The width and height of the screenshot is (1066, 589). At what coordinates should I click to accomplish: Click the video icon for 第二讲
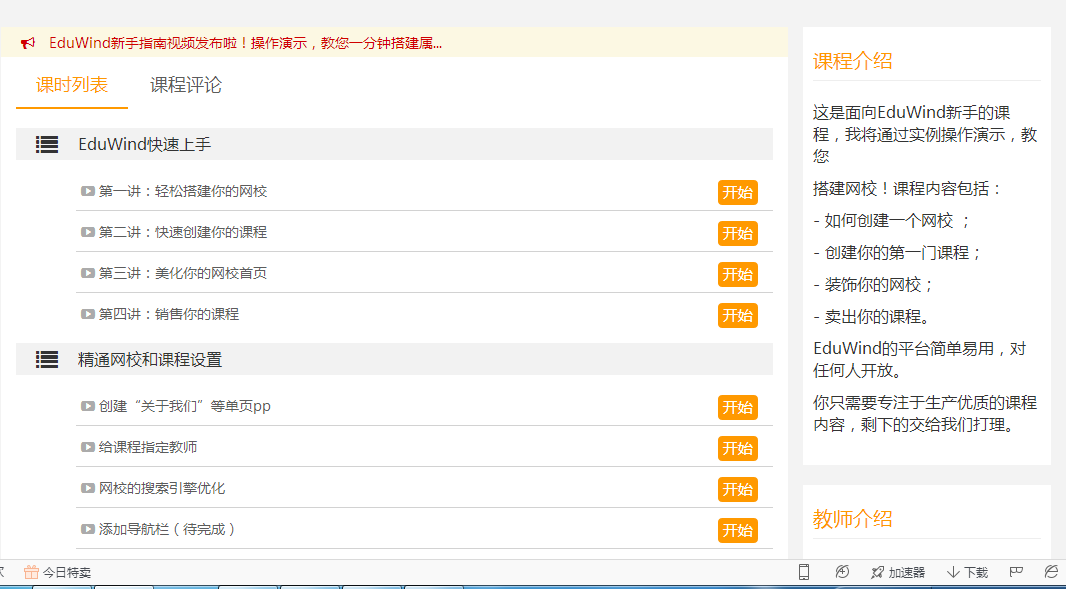pos(88,232)
